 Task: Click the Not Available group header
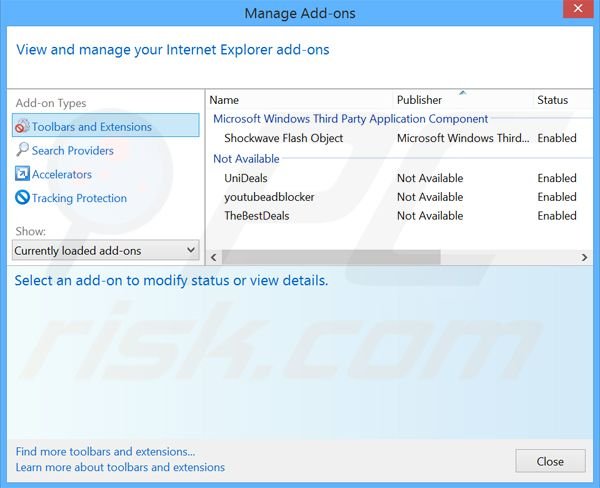pos(246,159)
